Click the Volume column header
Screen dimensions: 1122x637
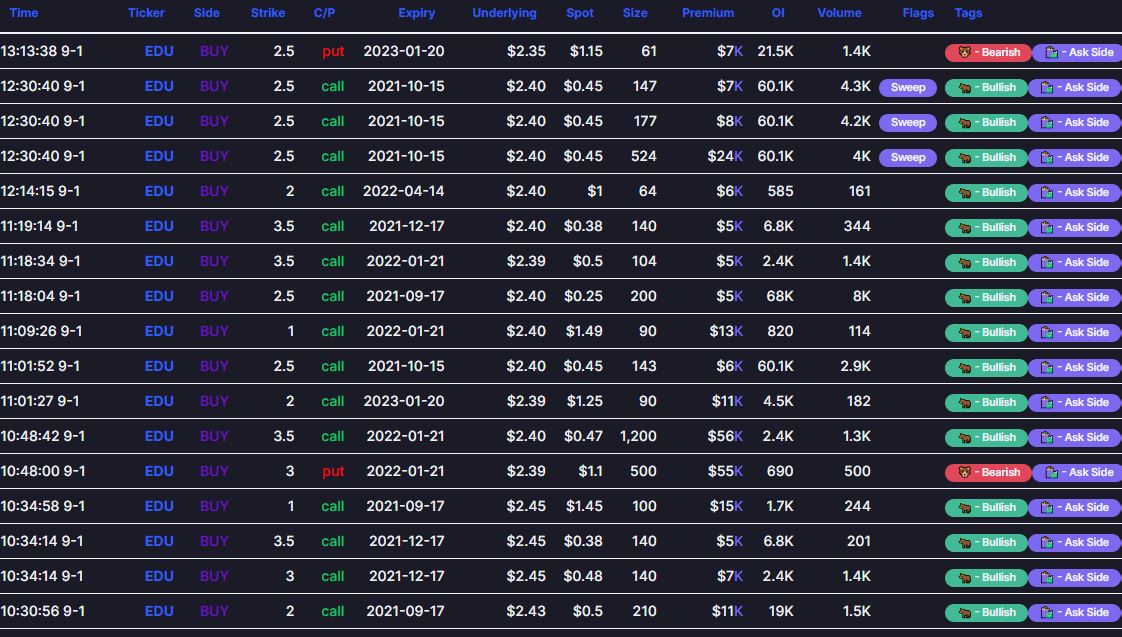click(839, 13)
